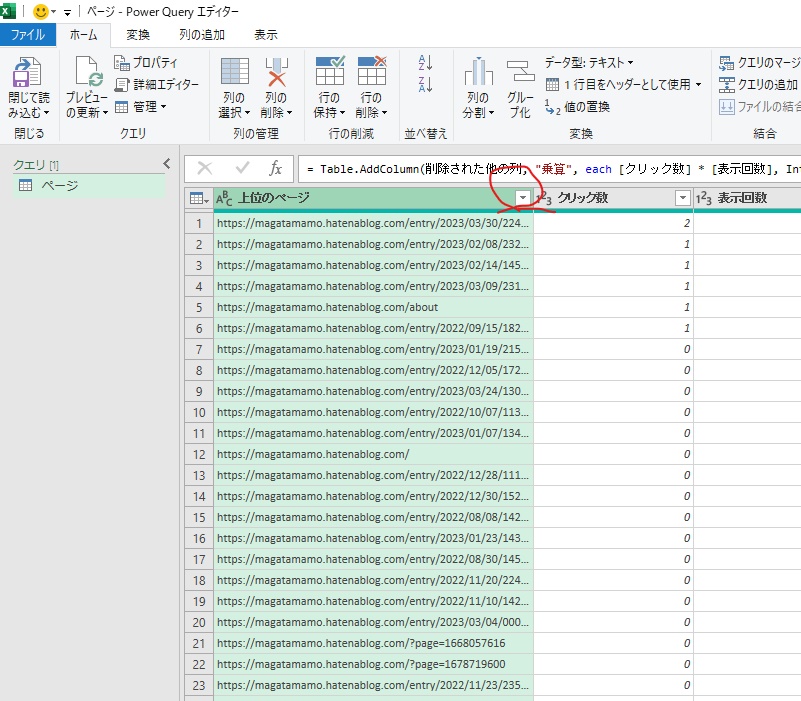801x701 pixels.
Task: Select row number 5
Action: click(199, 308)
